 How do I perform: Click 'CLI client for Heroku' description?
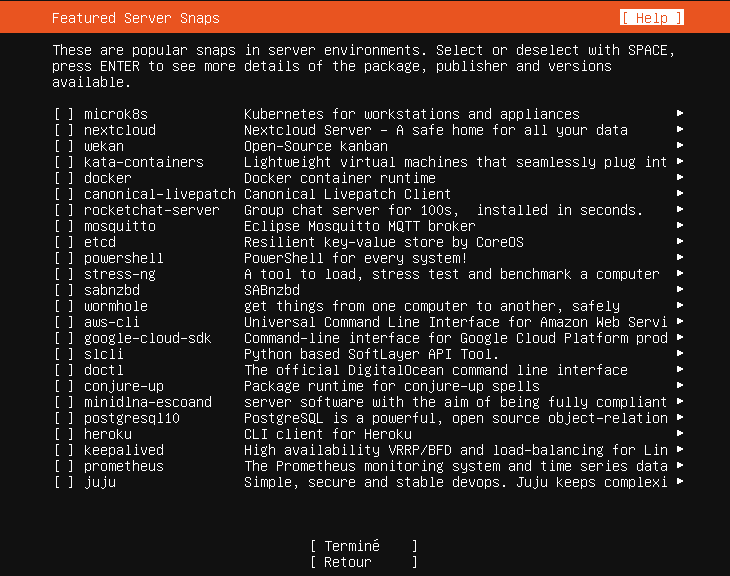coord(328,434)
